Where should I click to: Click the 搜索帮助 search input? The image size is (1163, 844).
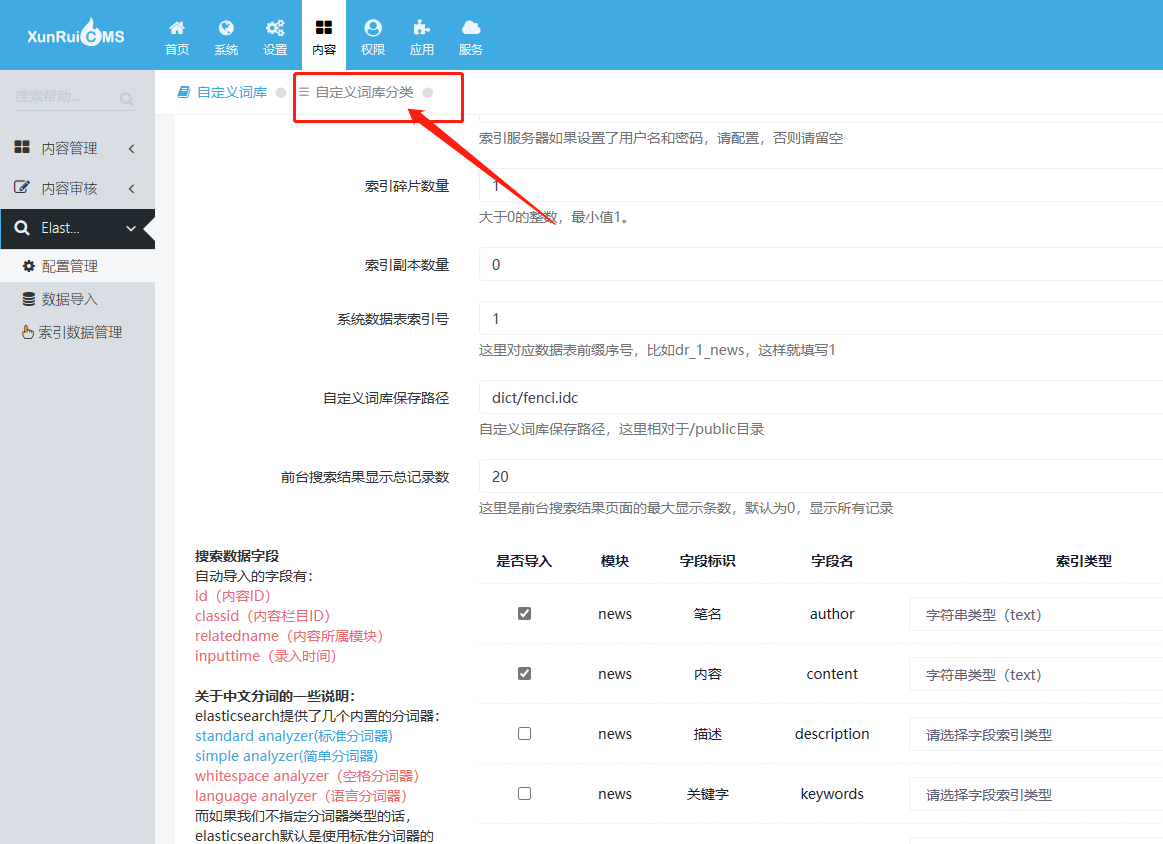65,96
